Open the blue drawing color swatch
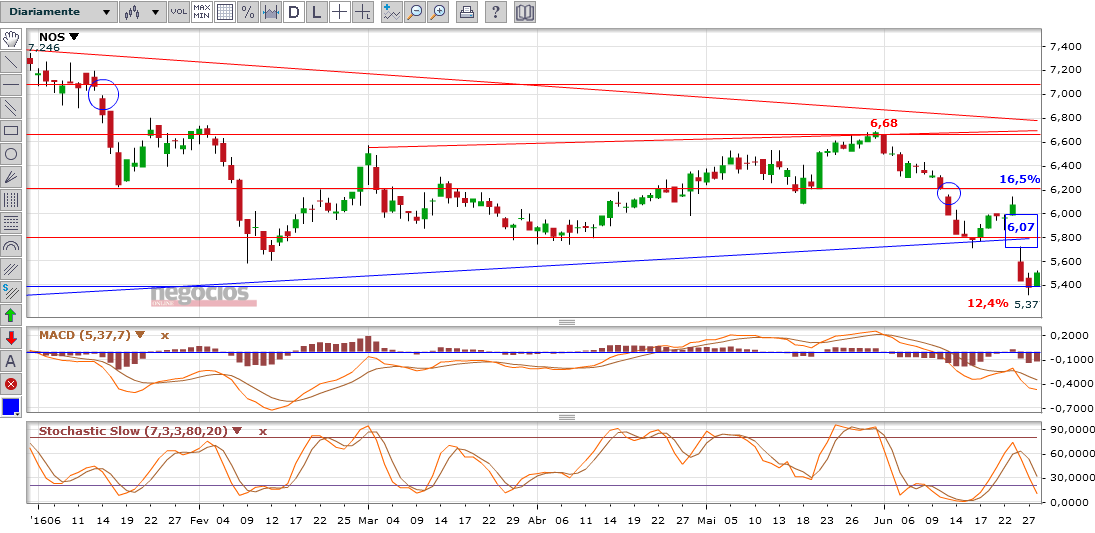 (x=11, y=406)
